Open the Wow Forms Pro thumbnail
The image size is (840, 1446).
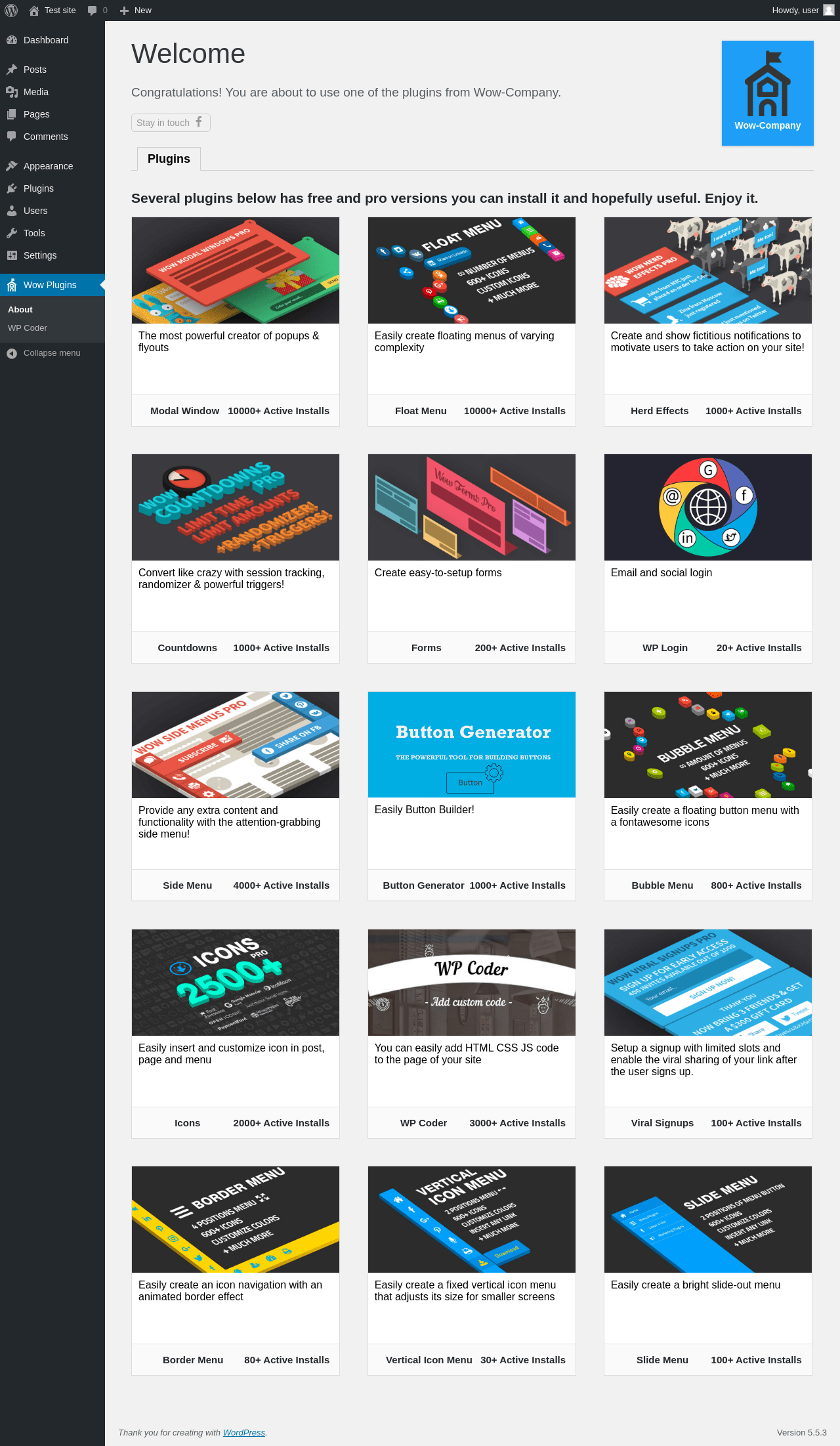click(472, 507)
